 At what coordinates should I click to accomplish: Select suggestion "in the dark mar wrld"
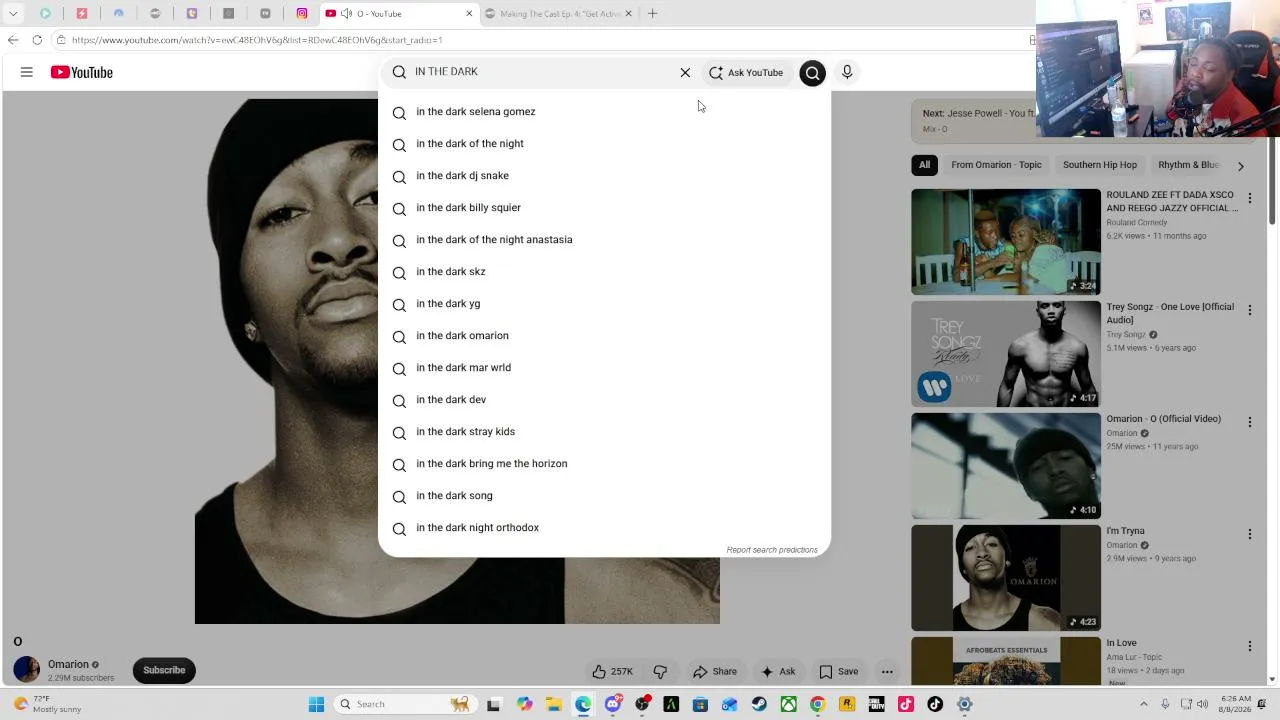tap(604, 368)
